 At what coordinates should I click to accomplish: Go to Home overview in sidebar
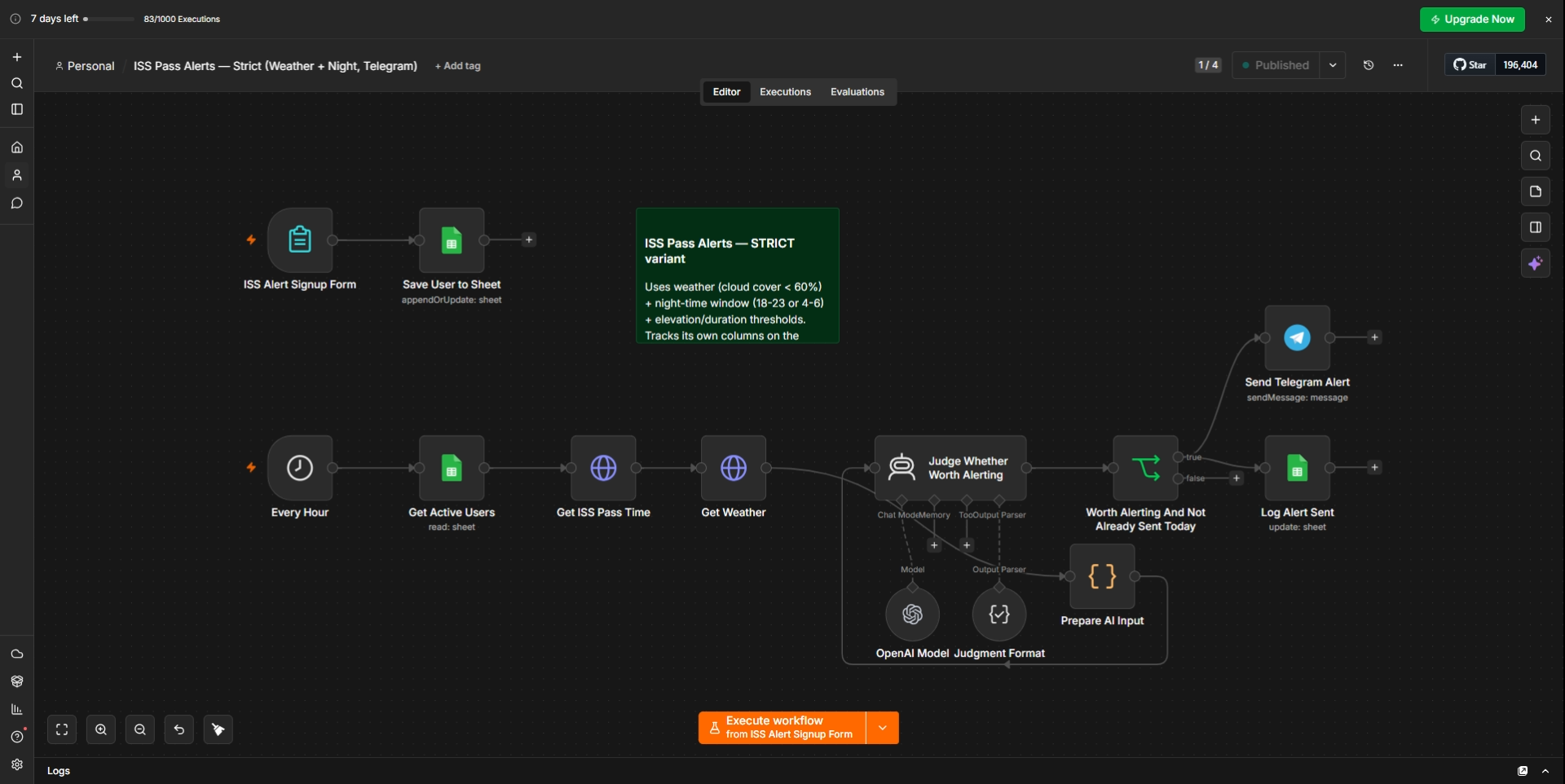(17, 148)
